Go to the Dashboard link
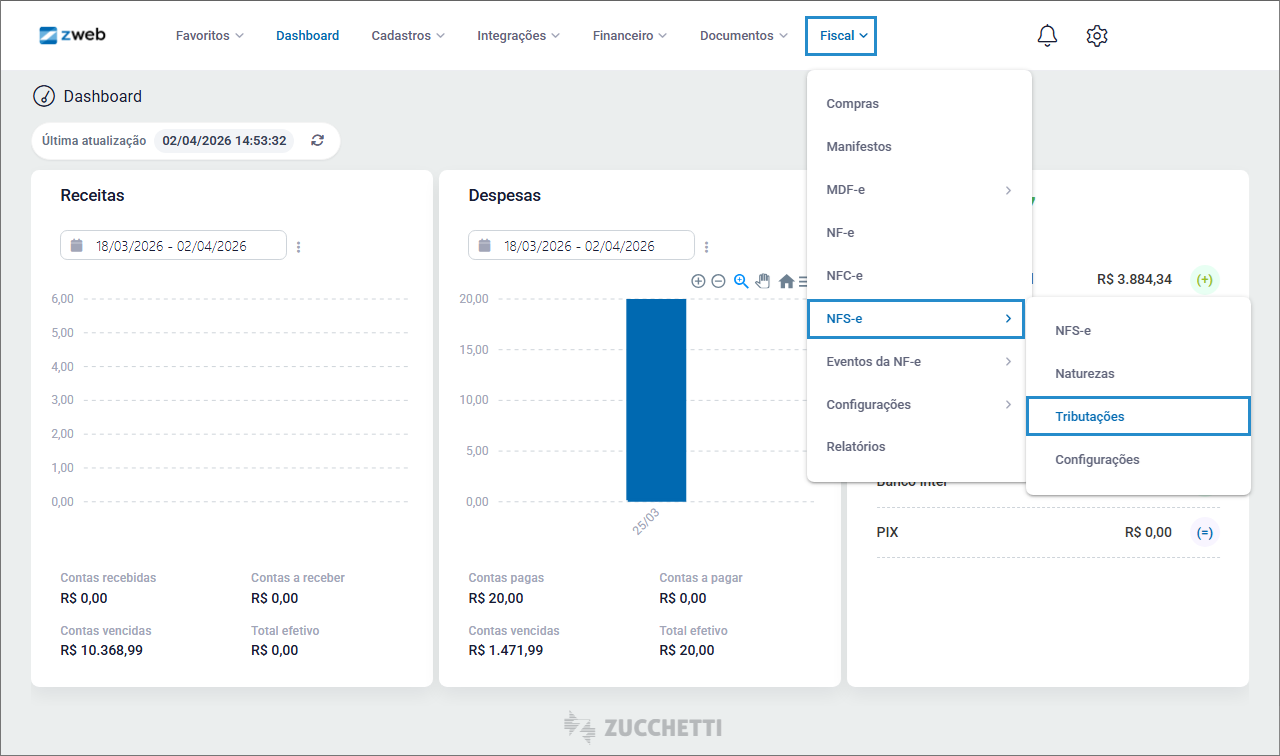 click(x=307, y=36)
